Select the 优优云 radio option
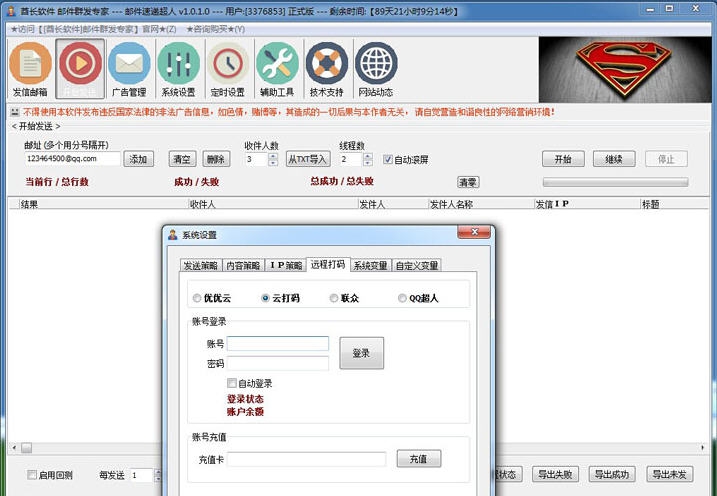This screenshot has width=717, height=496. (x=212, y=298)
